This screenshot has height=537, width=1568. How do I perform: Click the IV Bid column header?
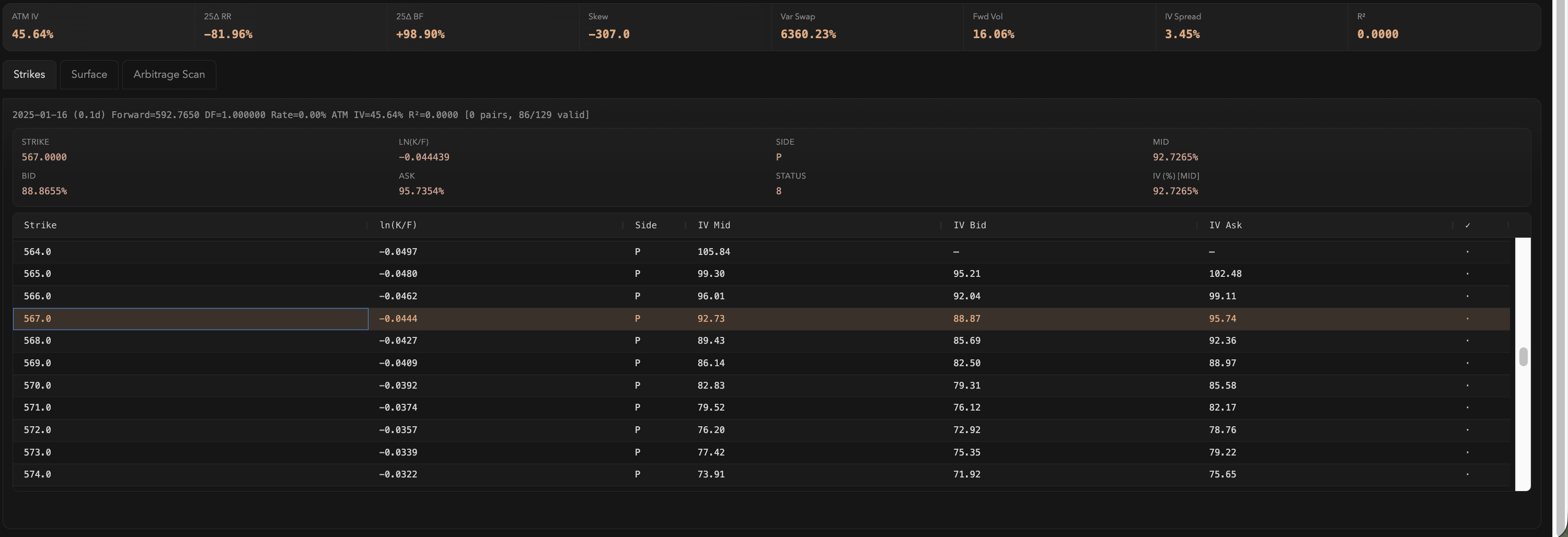pyautogui.click(x=969, y=225)
